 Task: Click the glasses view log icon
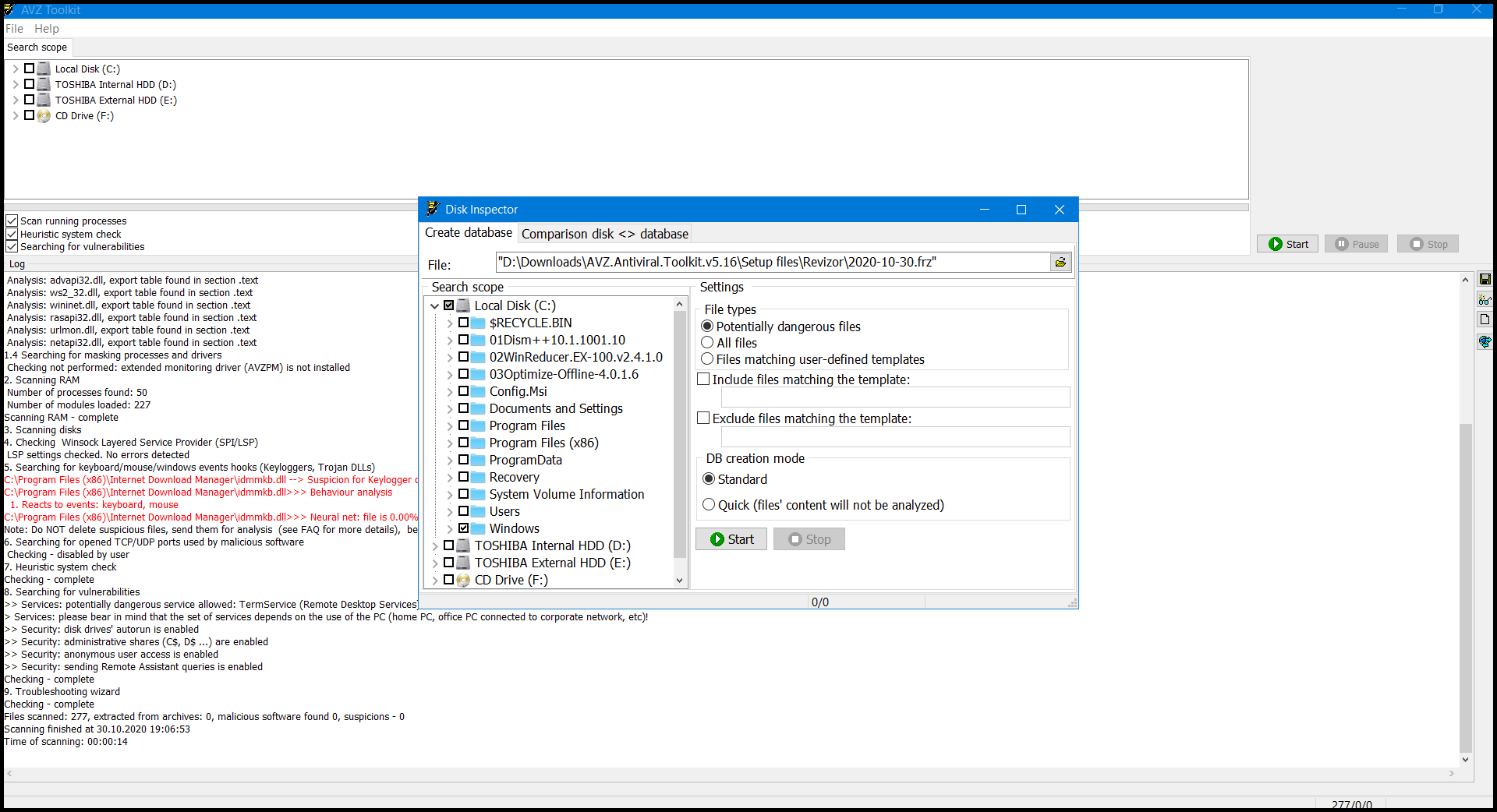pos(1485,300)
